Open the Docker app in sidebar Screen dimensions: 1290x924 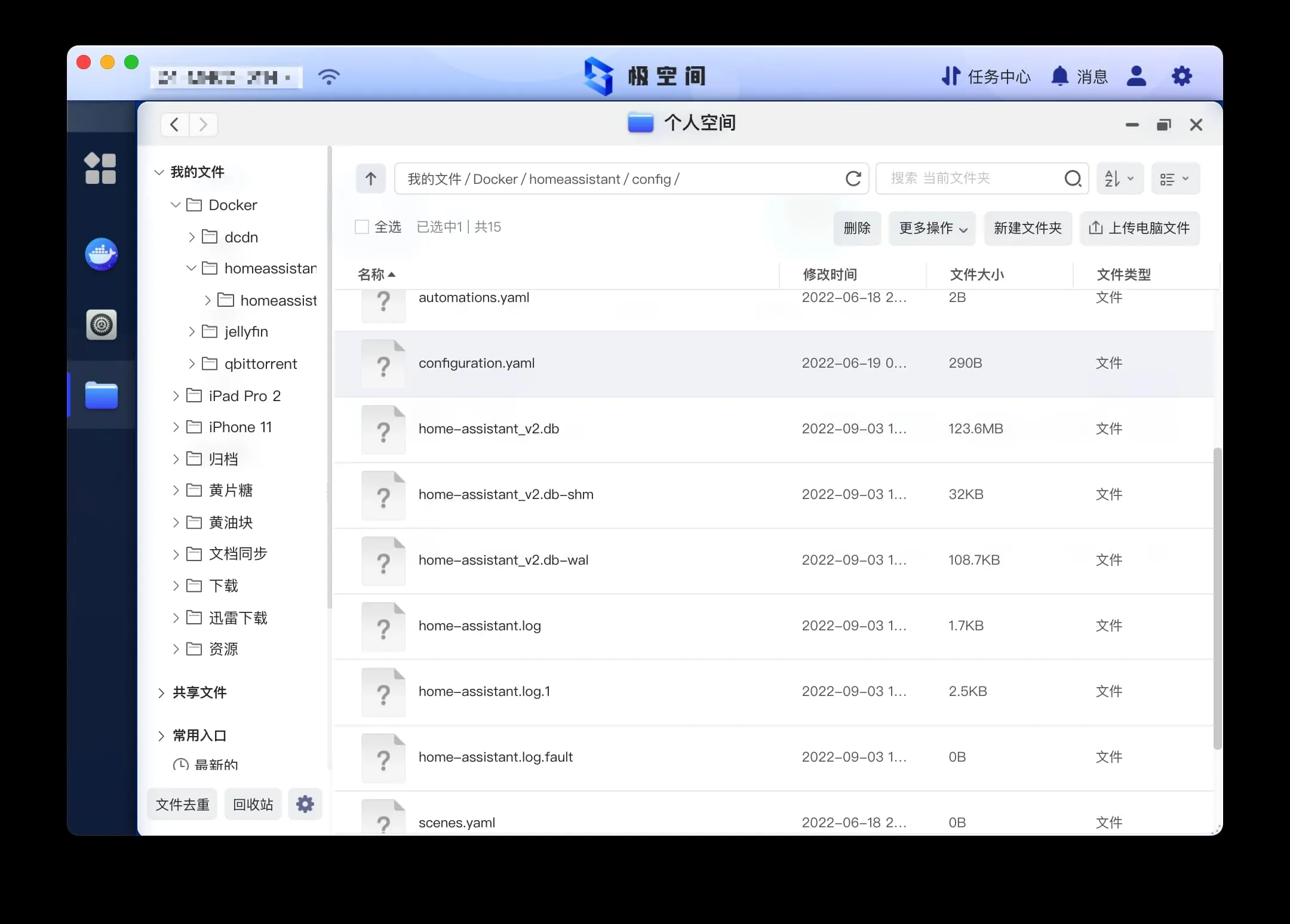pos(101,255)
